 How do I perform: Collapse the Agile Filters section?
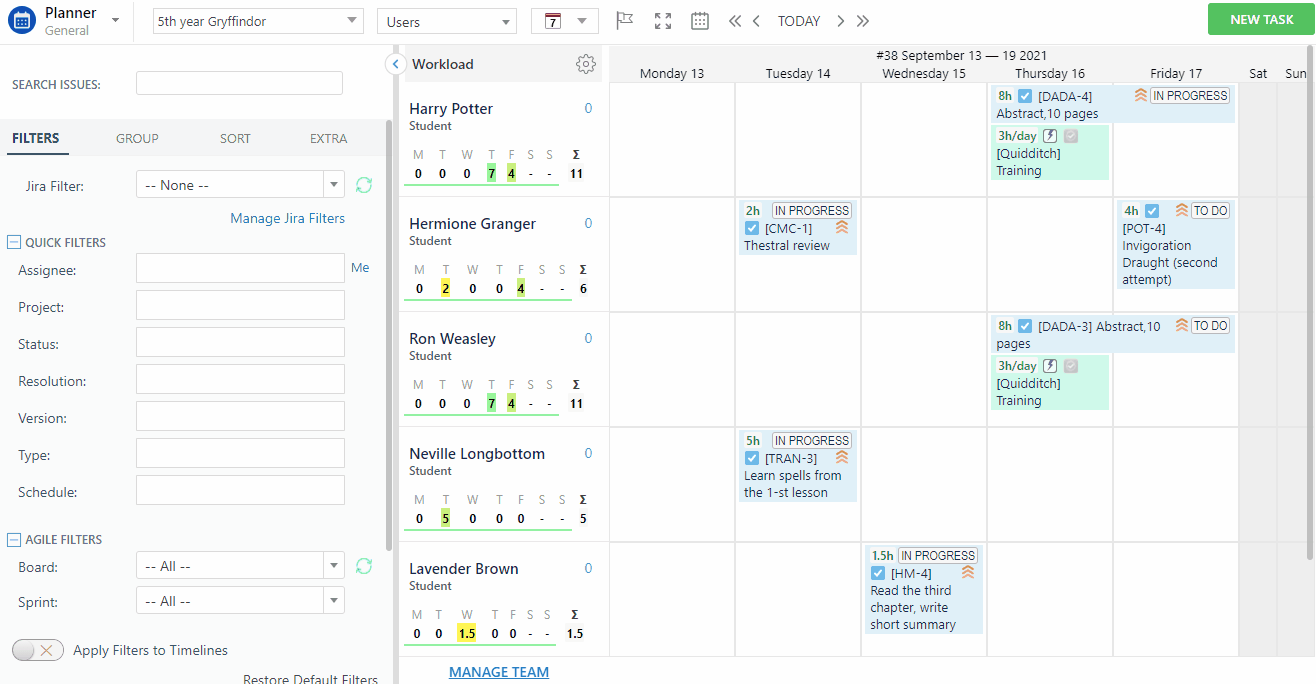click(14, 540)
